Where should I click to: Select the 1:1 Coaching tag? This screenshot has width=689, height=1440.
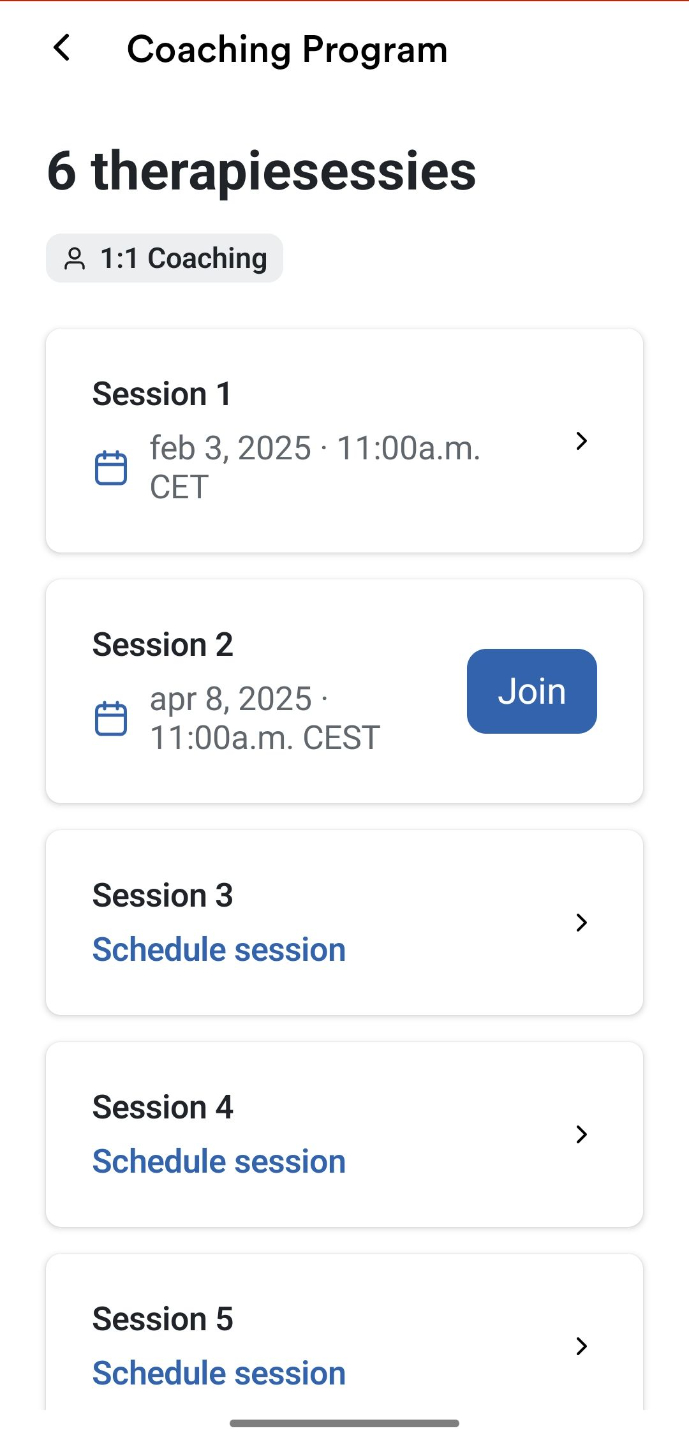pos(165,259)
